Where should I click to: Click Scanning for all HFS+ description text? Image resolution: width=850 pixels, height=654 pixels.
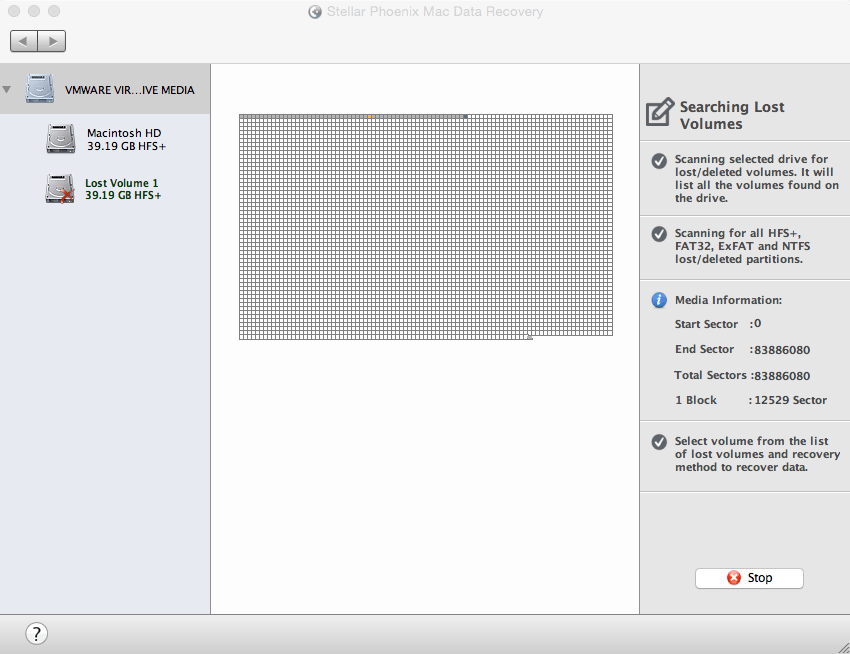(742, 246)
